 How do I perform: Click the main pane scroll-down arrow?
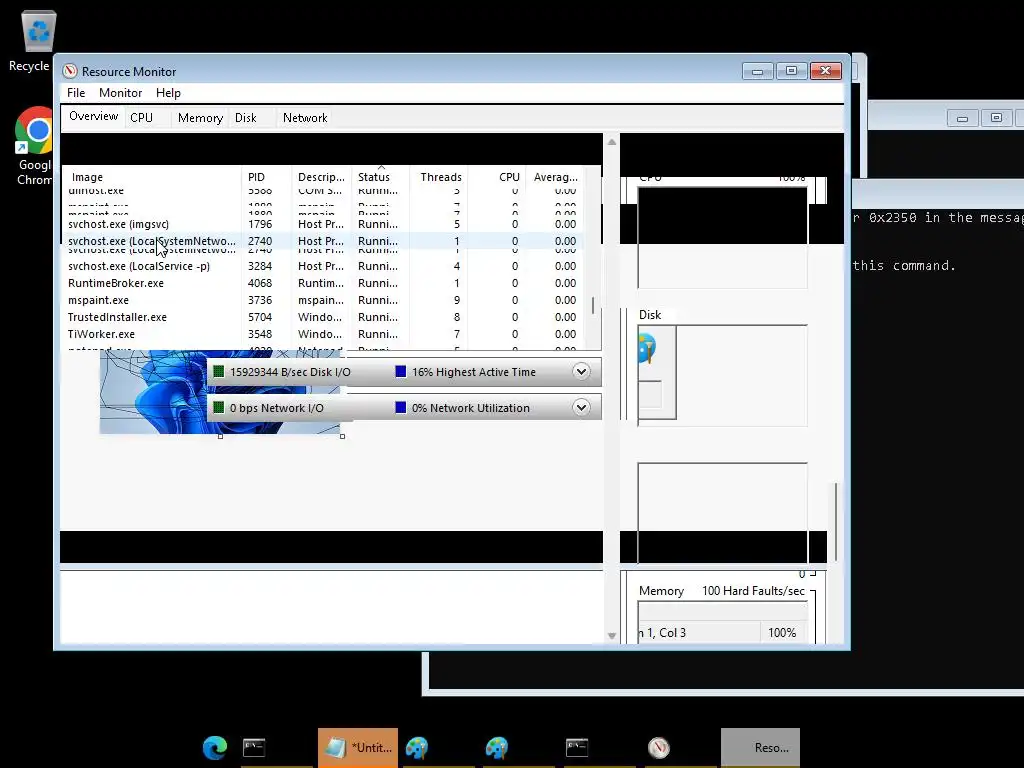(x=612, y=635)
